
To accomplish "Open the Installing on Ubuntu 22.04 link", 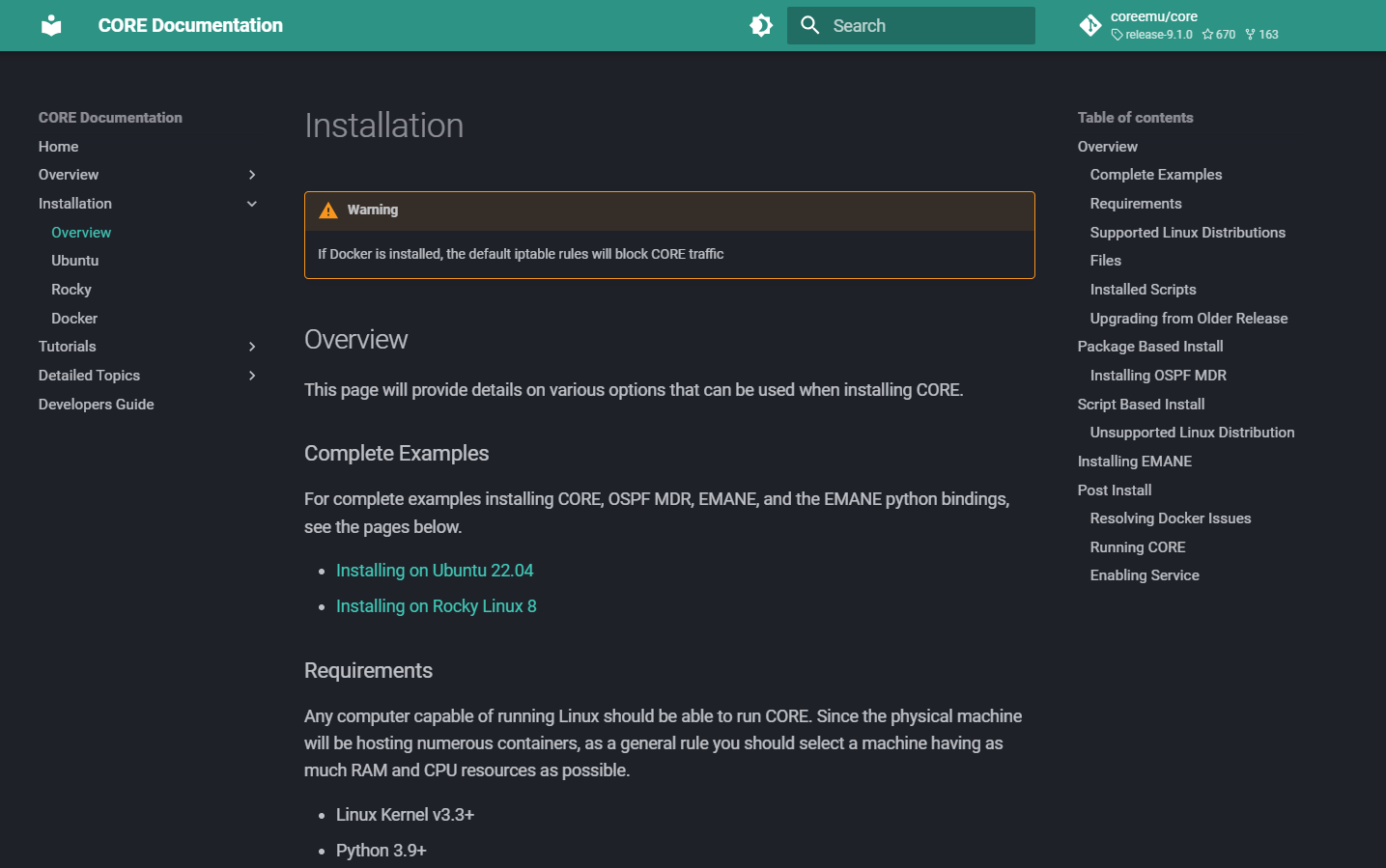I will [x=435, y=571].
